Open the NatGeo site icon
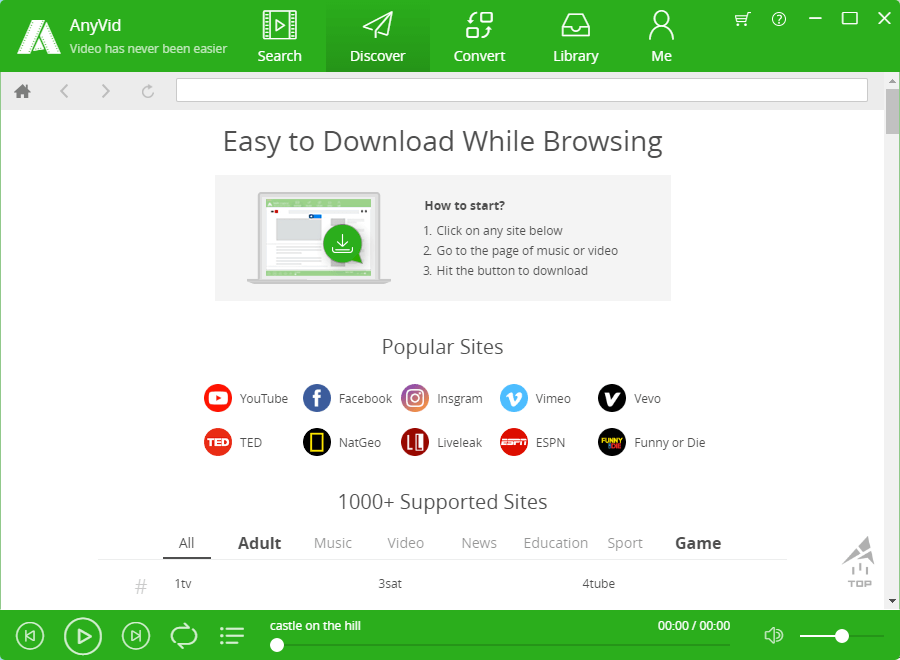Image resolution: width=900 pixels, height=660 pixels. (x=317, y=442)
